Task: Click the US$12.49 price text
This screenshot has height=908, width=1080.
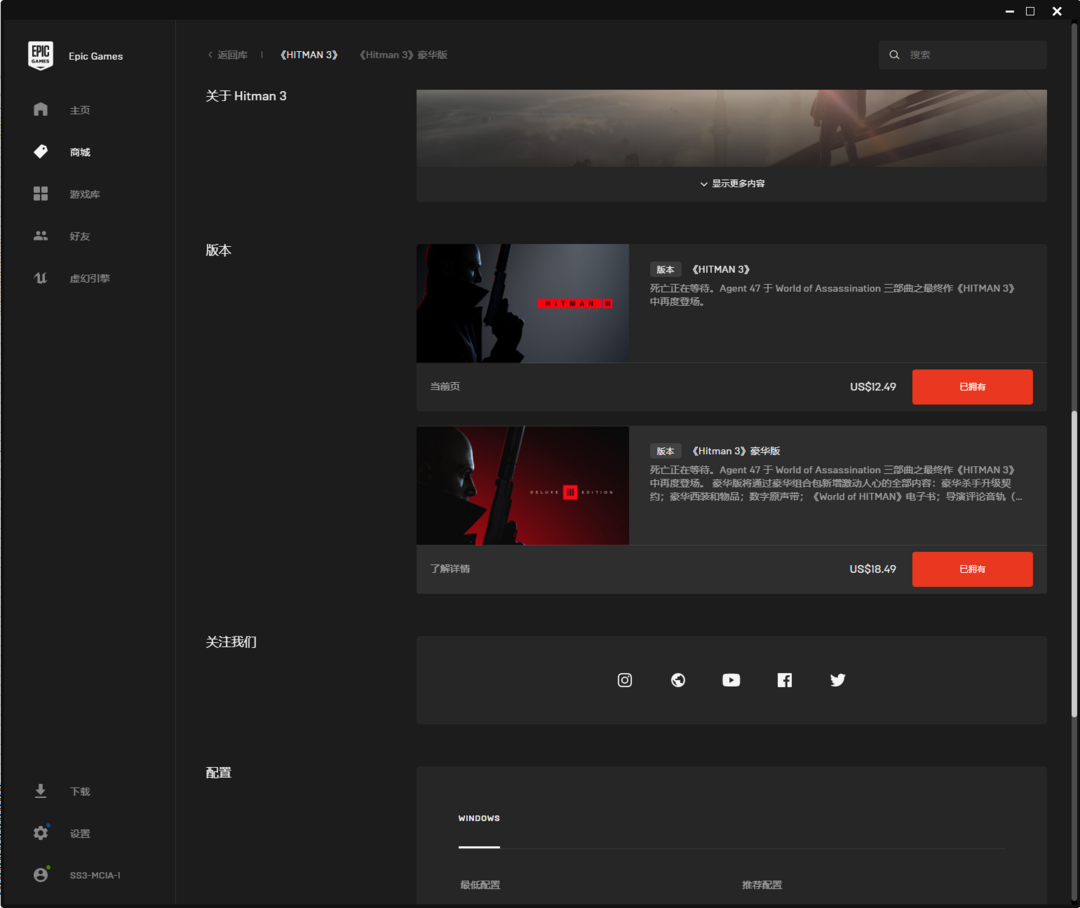Action: pos(873,386)
